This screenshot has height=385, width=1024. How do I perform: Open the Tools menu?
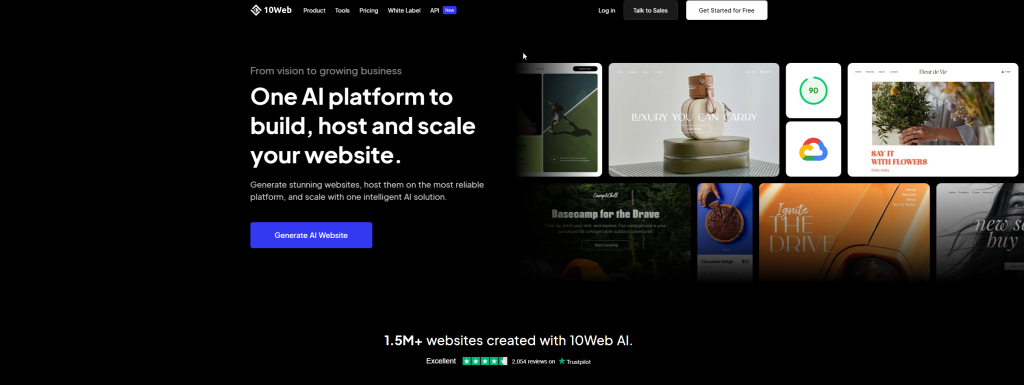coord(342,10)
